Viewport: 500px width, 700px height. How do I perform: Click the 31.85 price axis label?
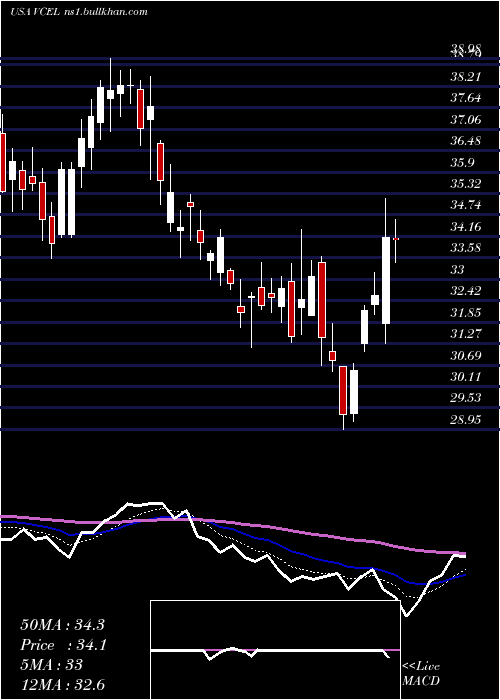tap(466, 312)
